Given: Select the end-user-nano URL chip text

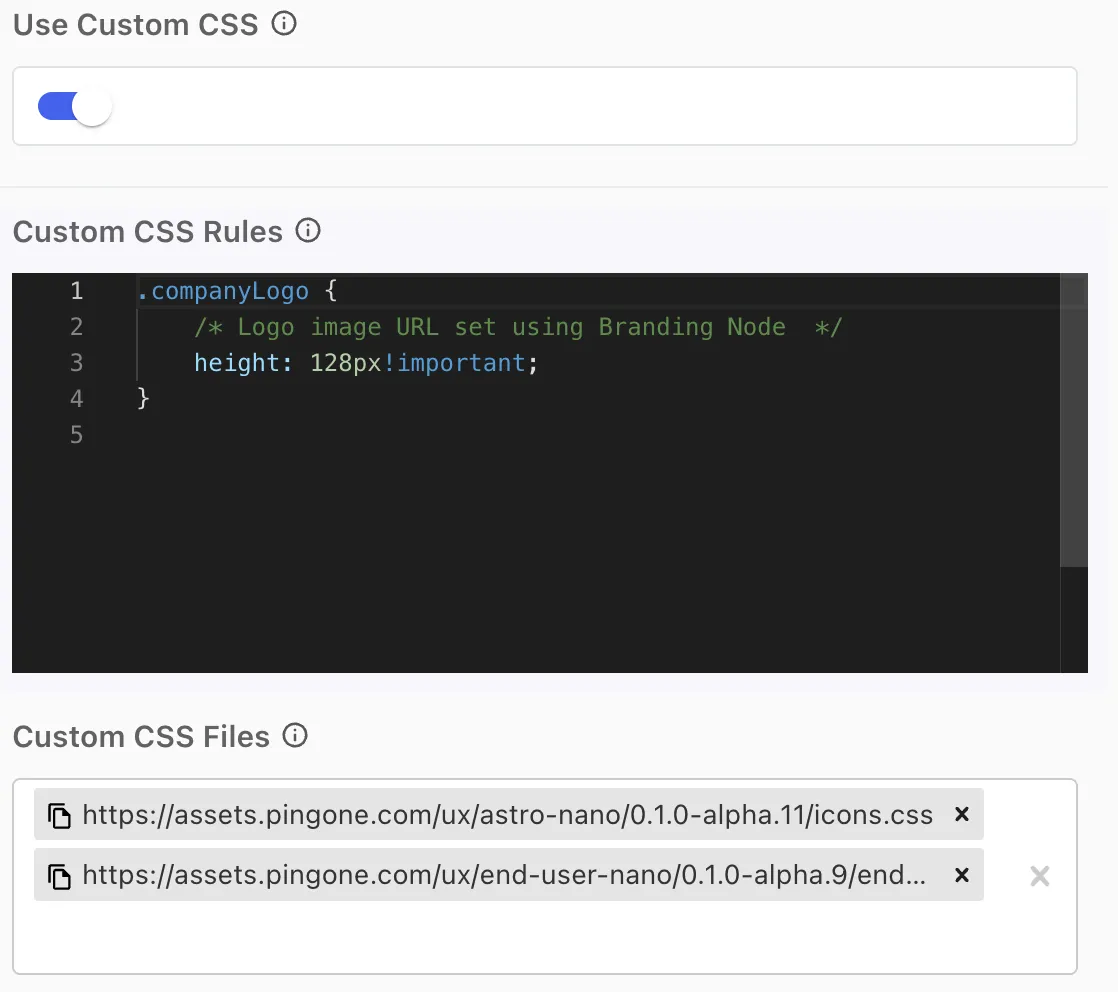Looking at the screenshot, I should coord(504,875).
